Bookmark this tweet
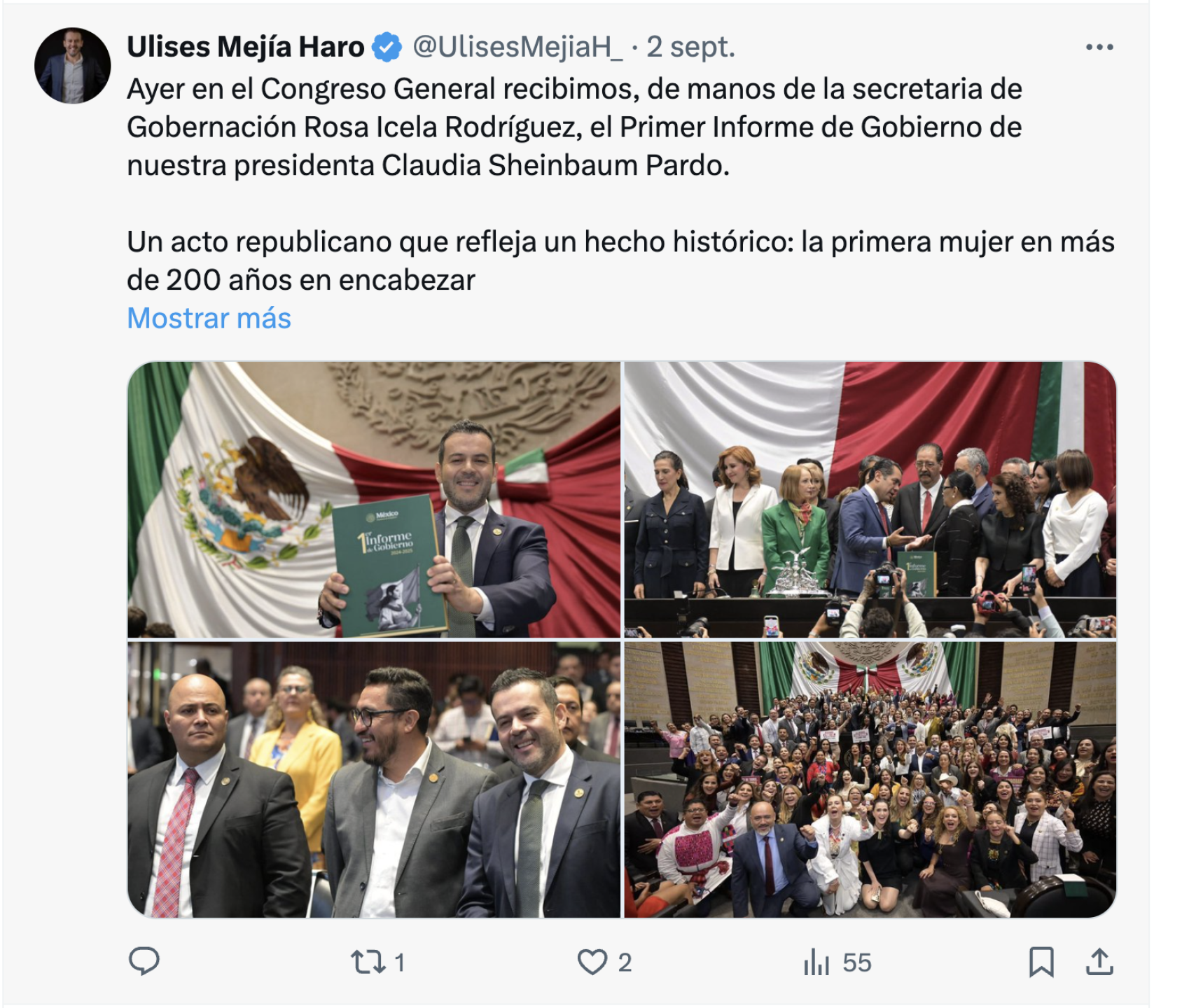 [1041, 962]
